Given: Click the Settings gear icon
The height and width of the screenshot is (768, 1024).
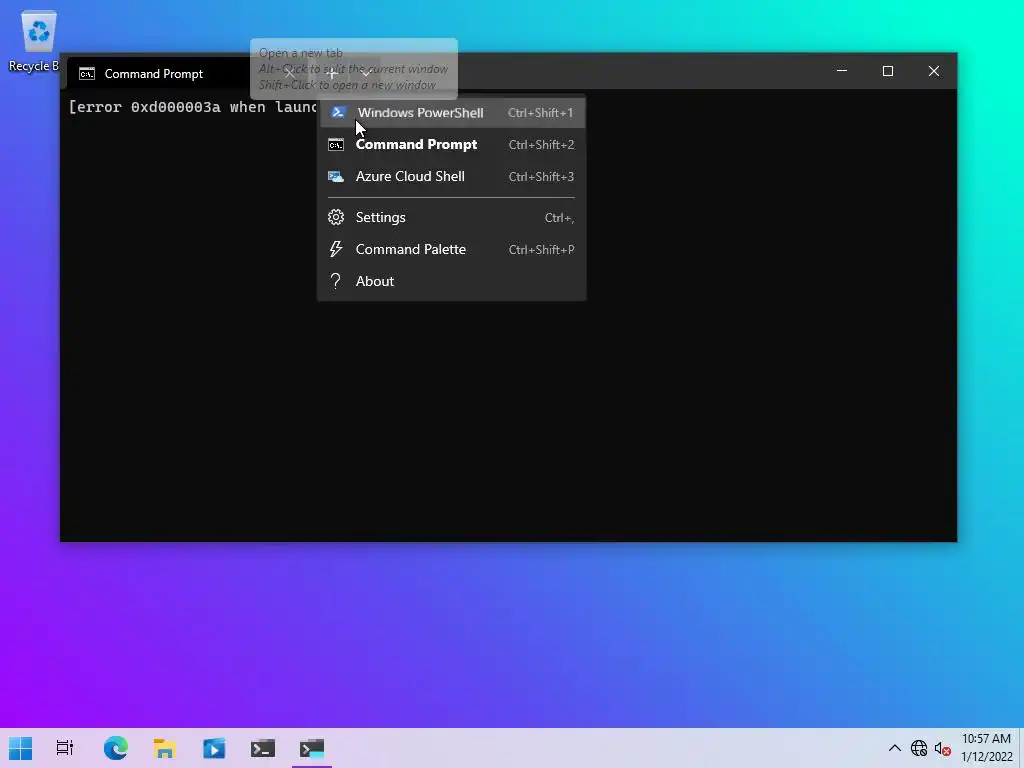Looking at the screenshot, I should tap(336, 217).
